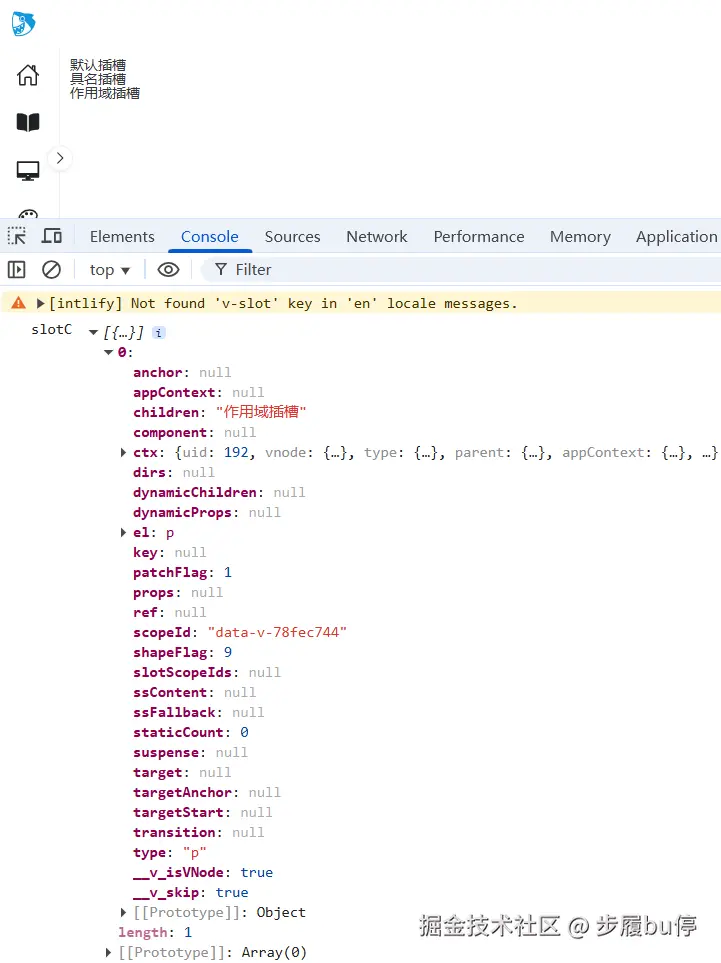Image resolution: width=721 pixels, height=963 pixels.
Task: Click the shark logo at top left
Action: pyautogui.click(x=23, y=23)
